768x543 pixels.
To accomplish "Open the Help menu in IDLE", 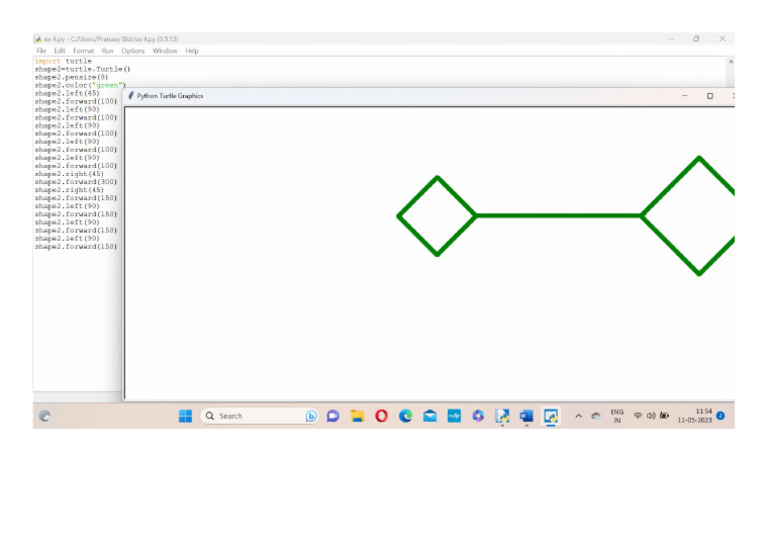I will 192,51.
